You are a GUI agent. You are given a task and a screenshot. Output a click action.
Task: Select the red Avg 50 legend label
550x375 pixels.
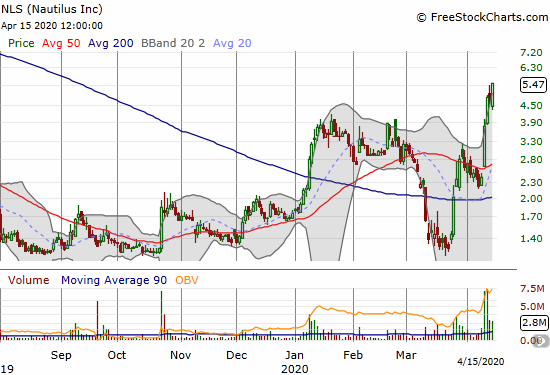click(x=61, y=43)
